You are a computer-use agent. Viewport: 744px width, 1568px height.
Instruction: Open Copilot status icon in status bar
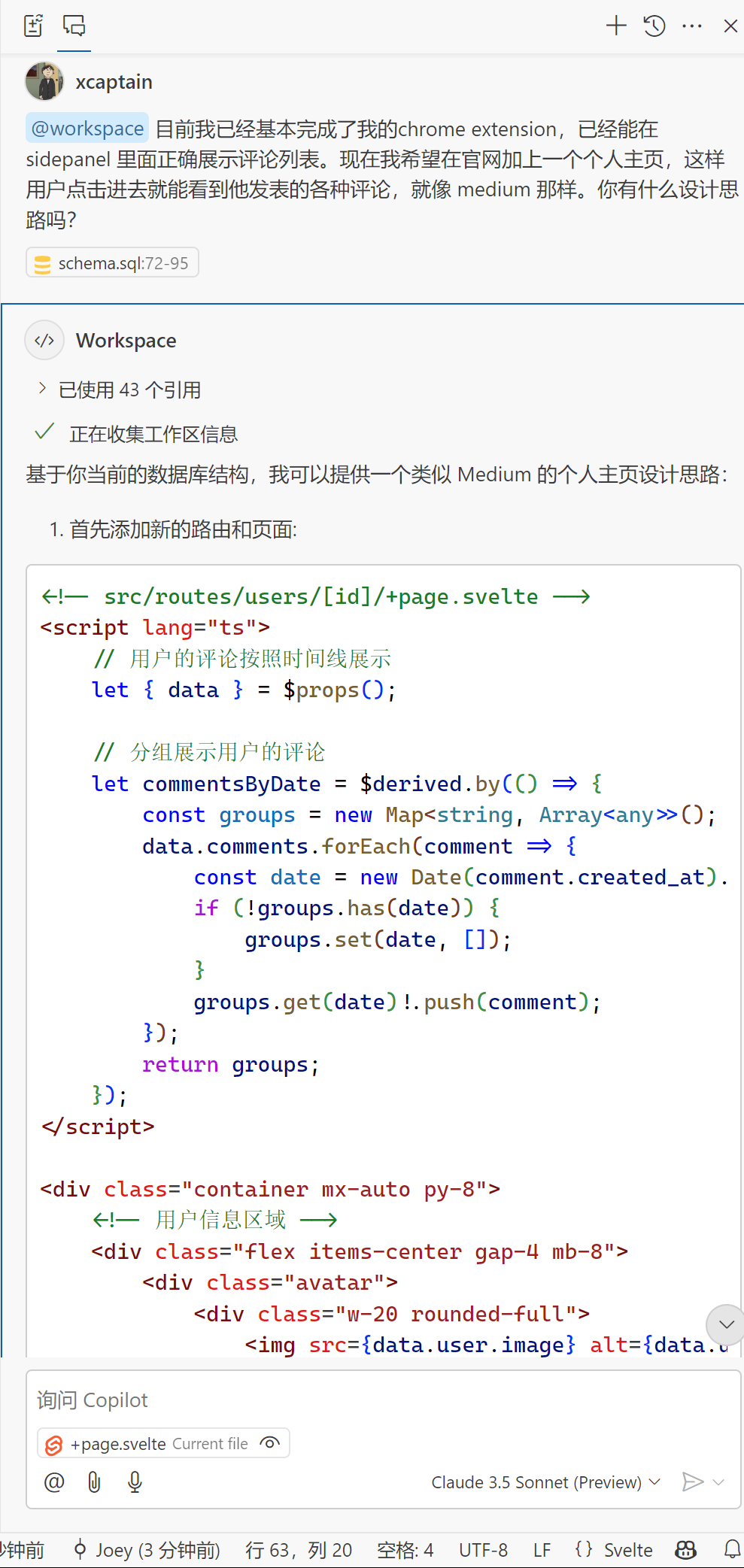pos(685,1549)
